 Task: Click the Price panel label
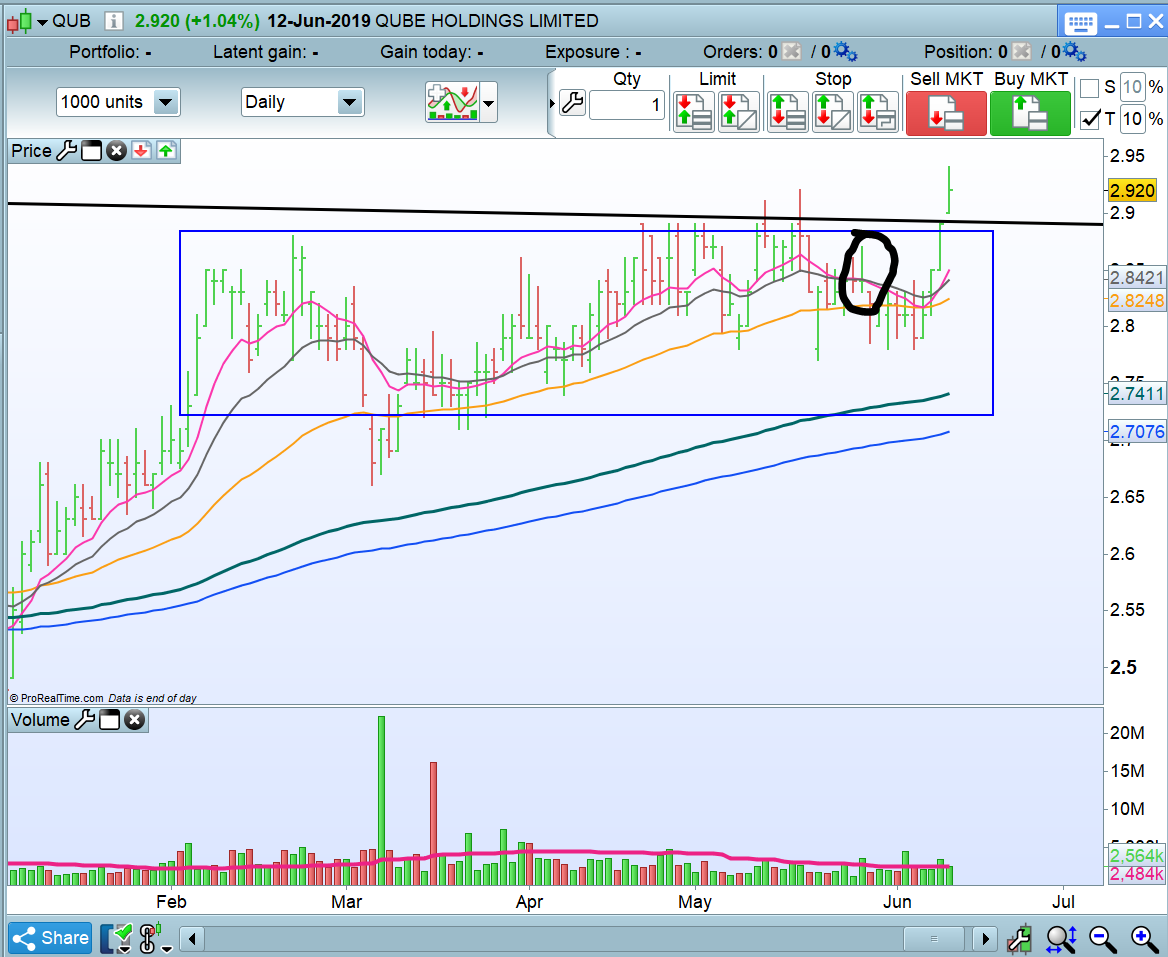[31, 151]
